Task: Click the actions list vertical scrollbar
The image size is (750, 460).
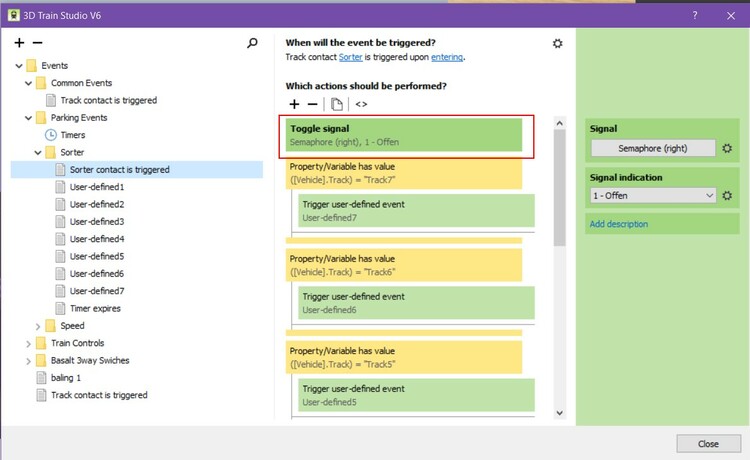Action: [x=560, y=190]
